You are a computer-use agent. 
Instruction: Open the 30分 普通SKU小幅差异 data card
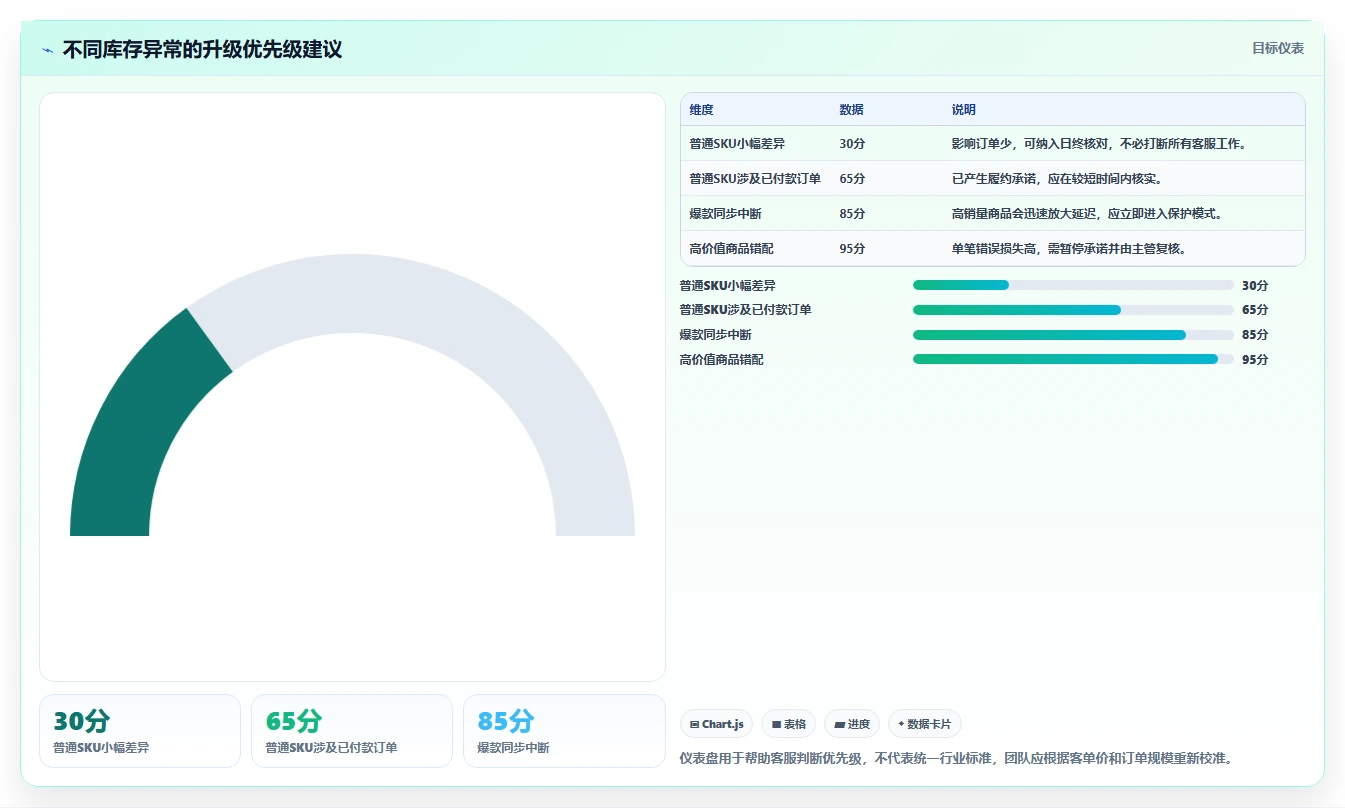(x=140, y=731)
